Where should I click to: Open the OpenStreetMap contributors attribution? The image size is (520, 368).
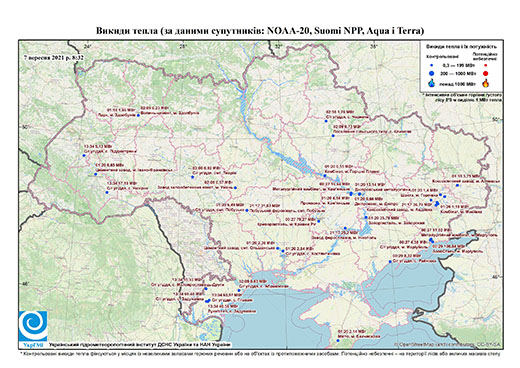tap(448, 344)
